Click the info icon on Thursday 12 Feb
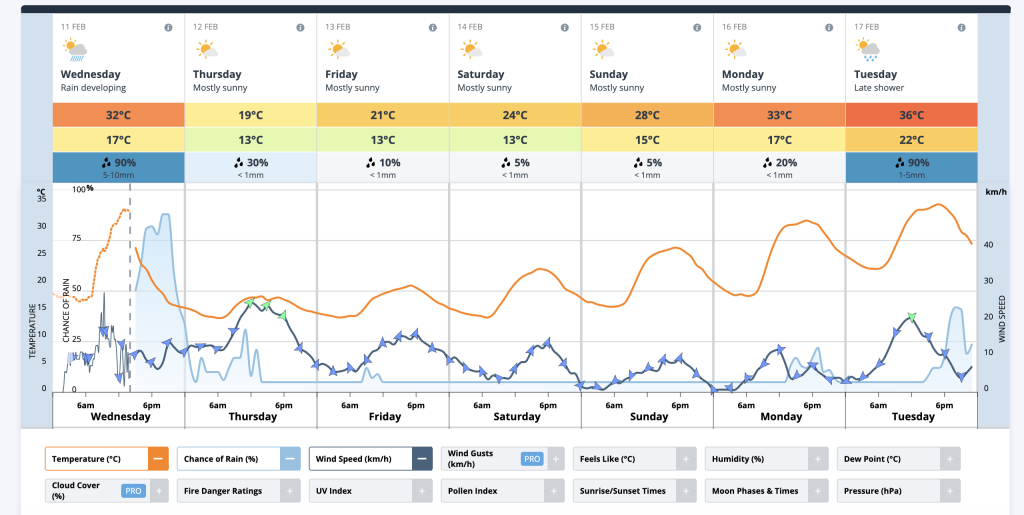The image size is (1024, 515). tap(301, 27)
